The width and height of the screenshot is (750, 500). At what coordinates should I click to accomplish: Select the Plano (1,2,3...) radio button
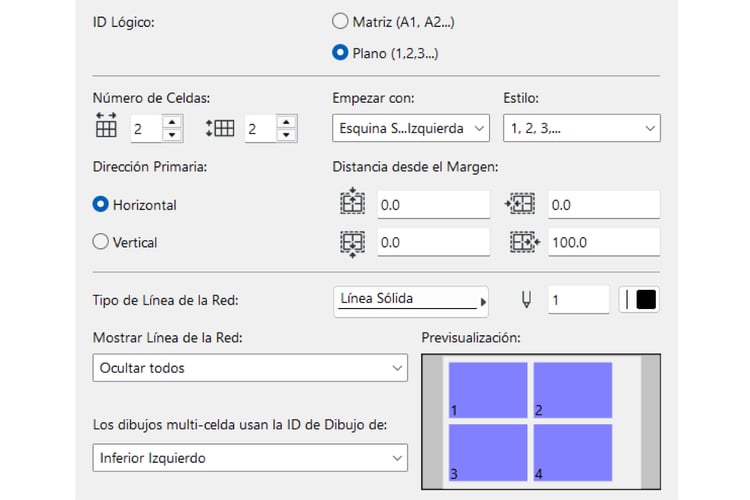coord(340,52)
